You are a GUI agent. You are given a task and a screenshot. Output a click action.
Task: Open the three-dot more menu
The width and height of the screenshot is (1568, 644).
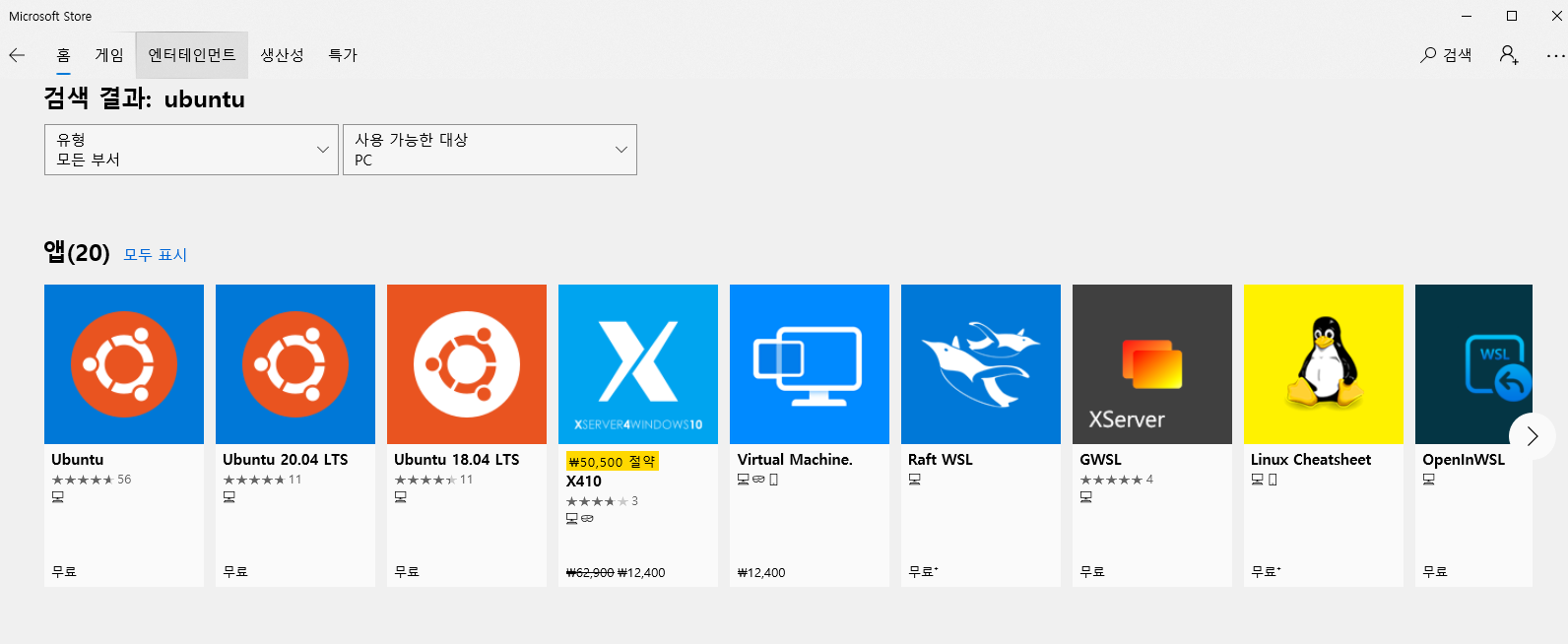1555,55
